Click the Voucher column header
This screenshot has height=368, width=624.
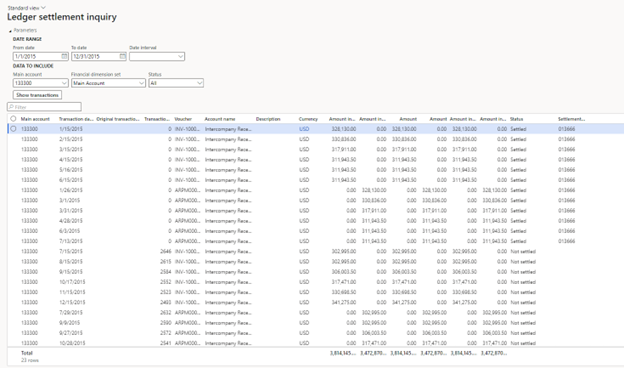click(x=183, y=119)
